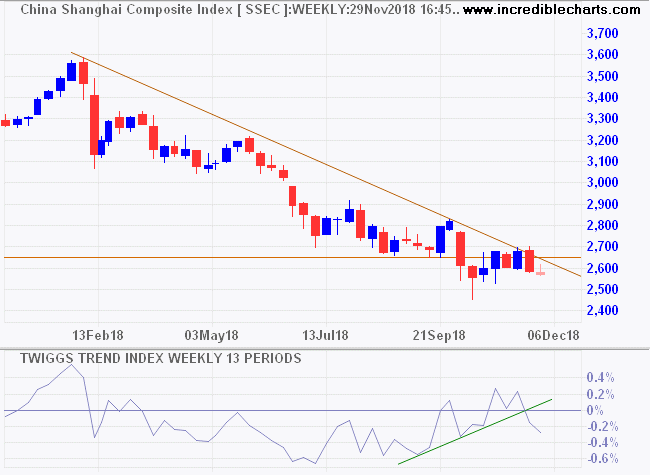This screenshot has height=475, width=650.
Task: Click the 0.4% indicator axis label
Action: coord(600,378)
